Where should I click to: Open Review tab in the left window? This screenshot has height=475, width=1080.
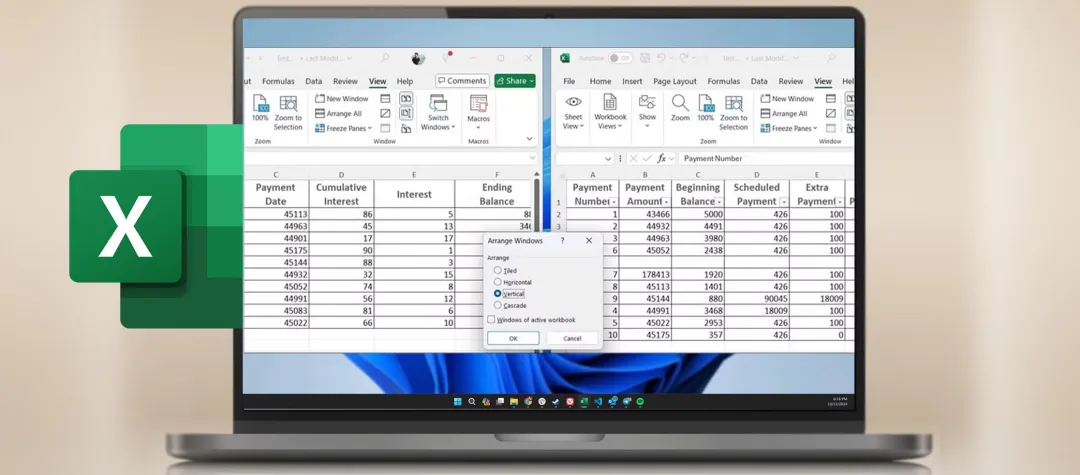click(345, 81)
